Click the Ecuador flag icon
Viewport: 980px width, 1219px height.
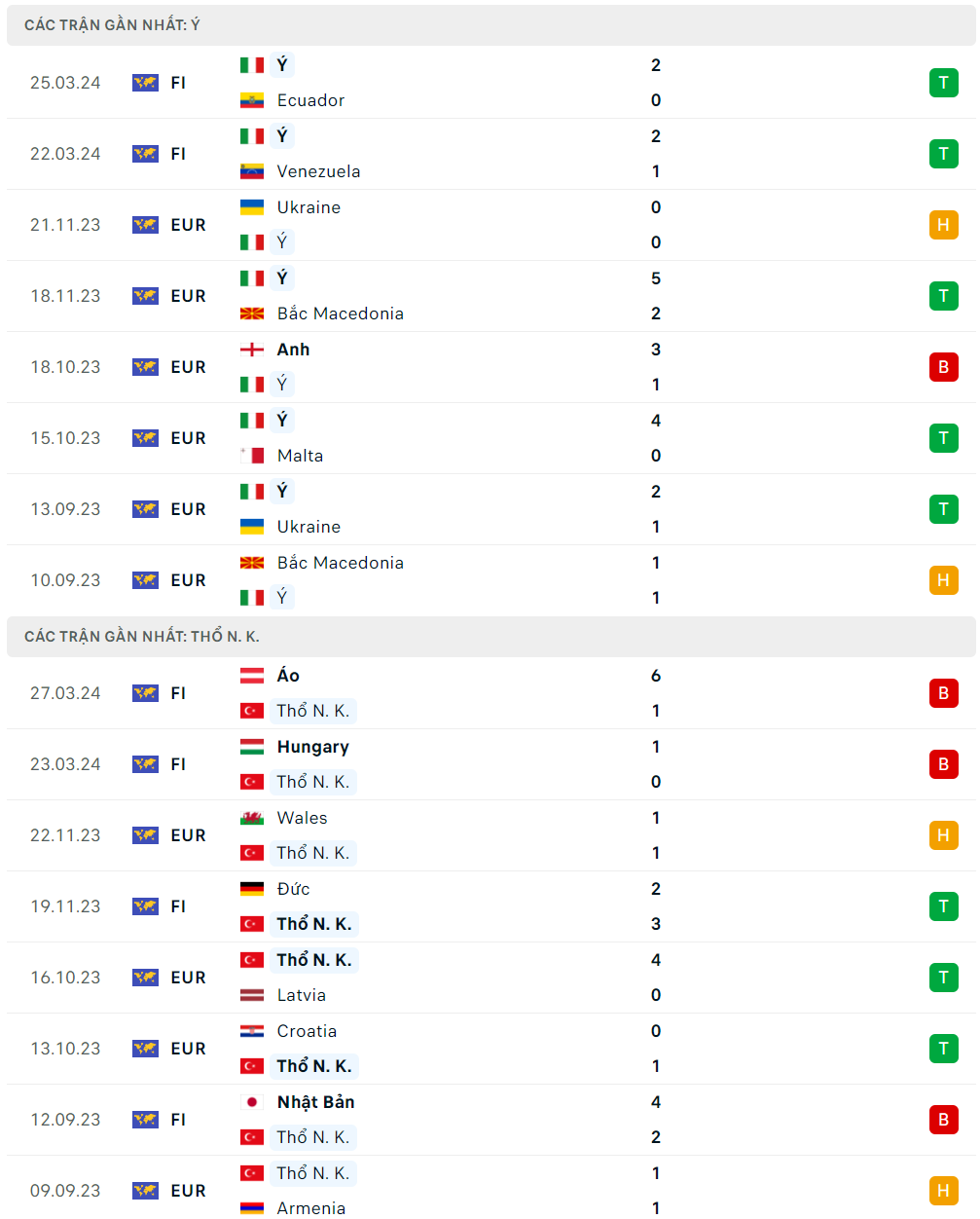[x=252, y=100]
